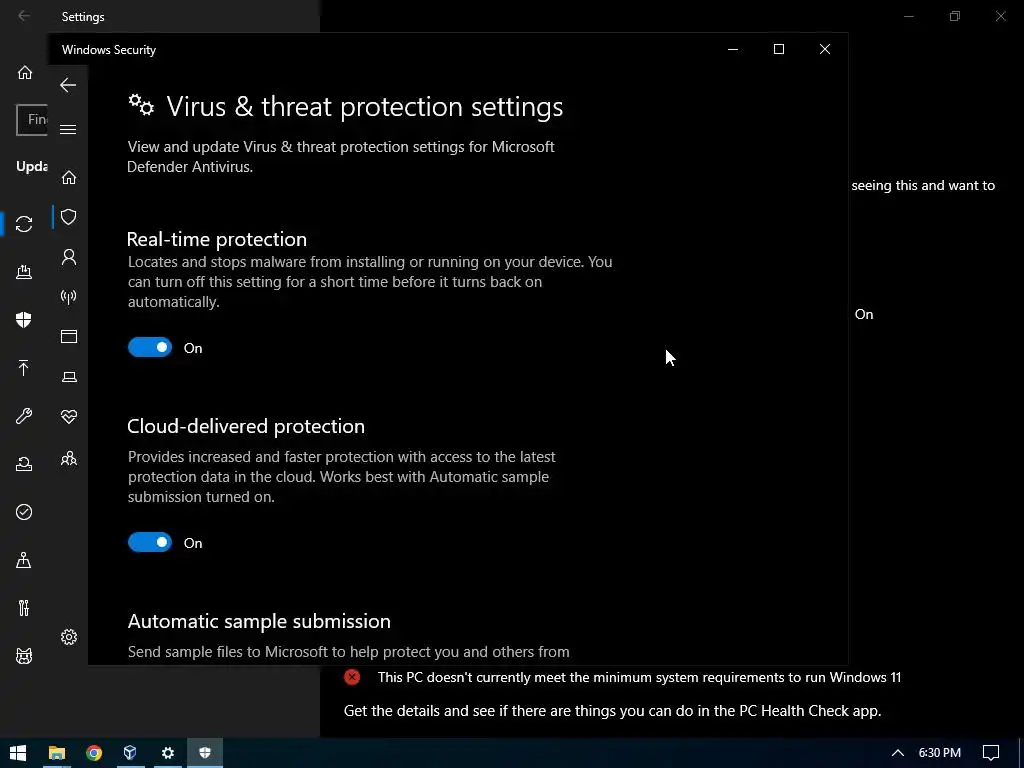Screen dimensions: 1024x768
Task: Open the Windows Start menu
Action: tap(18, 753)
